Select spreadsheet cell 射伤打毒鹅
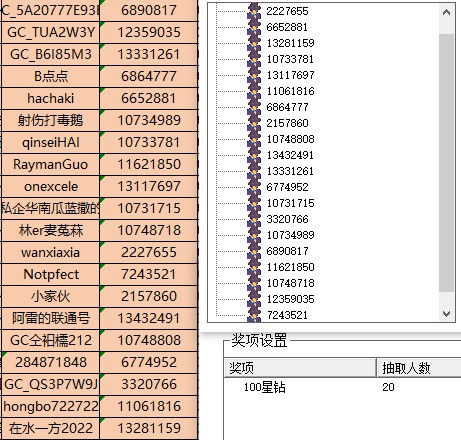This screenshot has width=461, height=440. point(51,120)
